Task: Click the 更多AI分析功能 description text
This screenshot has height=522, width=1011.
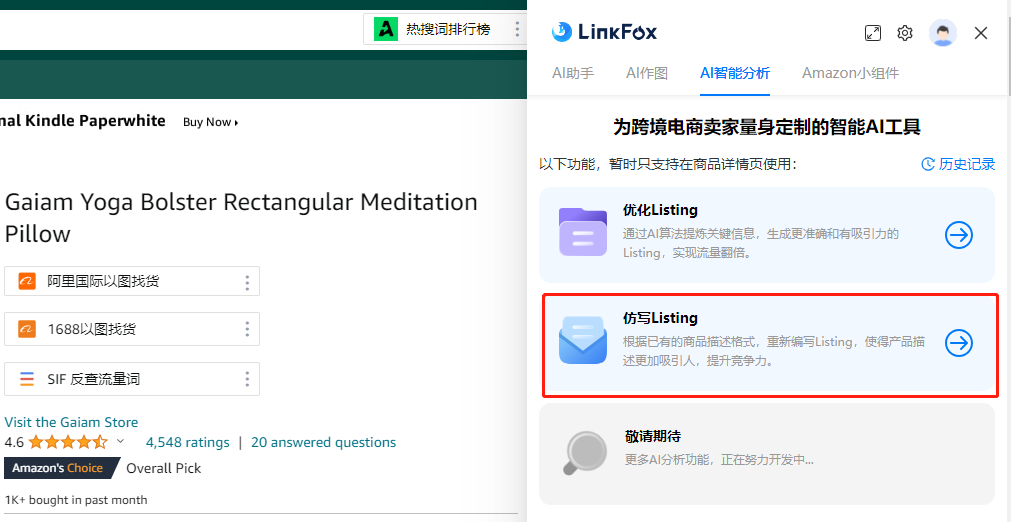Action: [x=719, y=459]
